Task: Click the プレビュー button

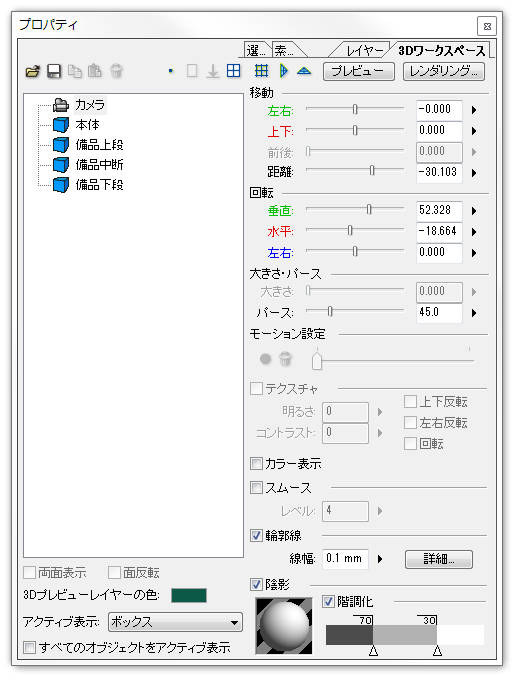Action: pyautogui.click(x=358, y=71)
